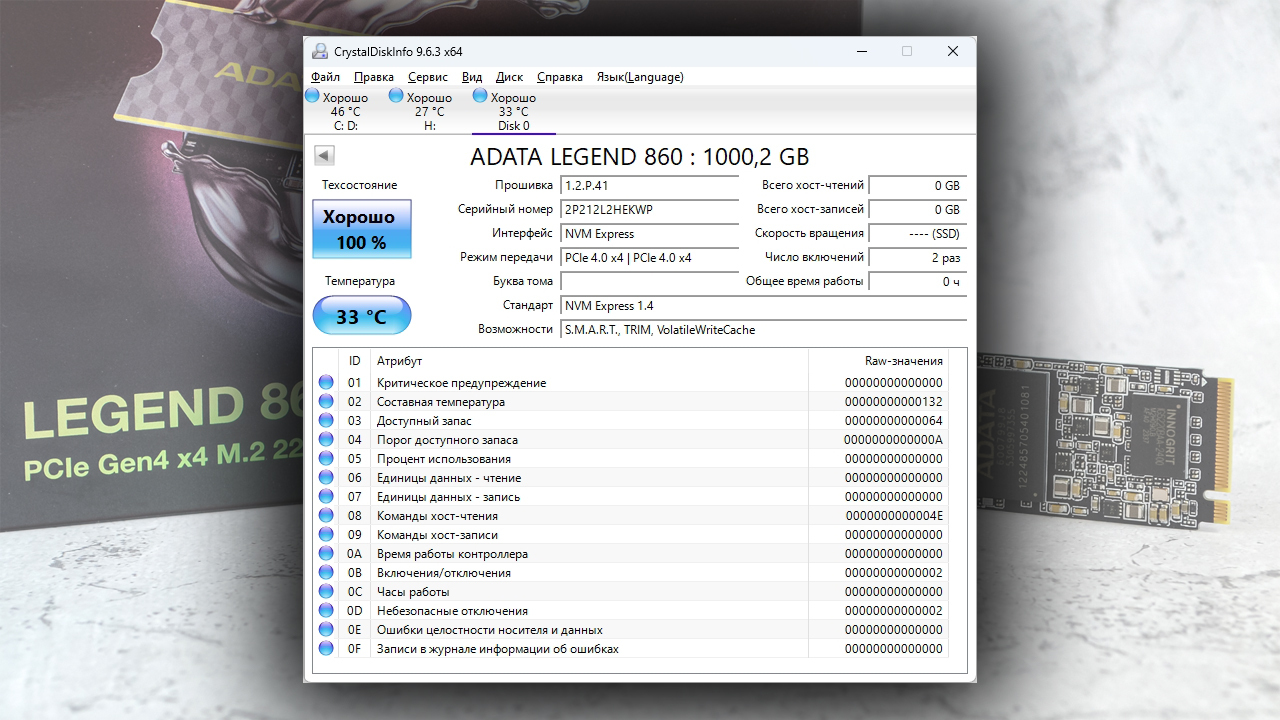Click status orb for attribute 05 usage percent
The height and width of the screenshot is (720, 1280).
point(326,459)
